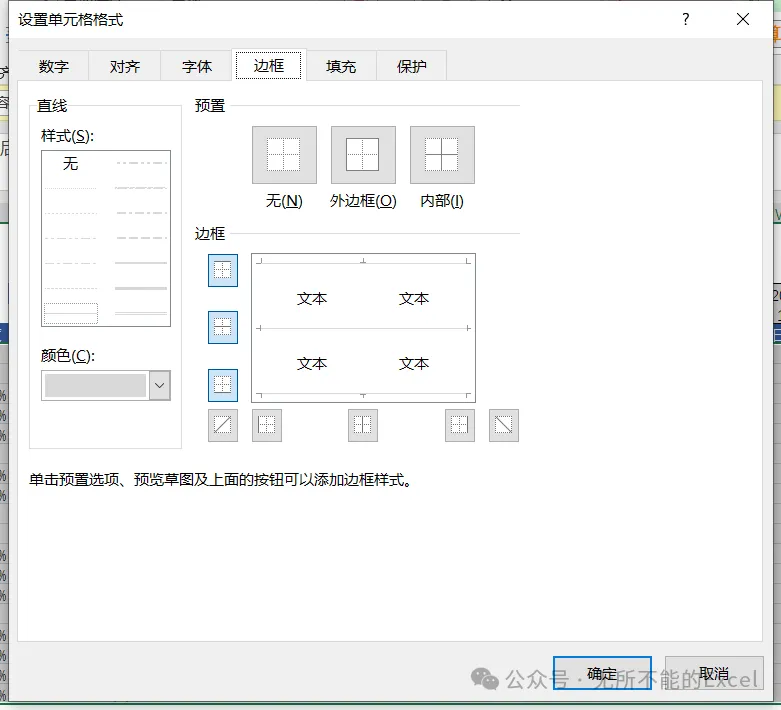Viewport: 781px width, 710px height.
Task: Toggle the left border button
Action: (266, 425)
